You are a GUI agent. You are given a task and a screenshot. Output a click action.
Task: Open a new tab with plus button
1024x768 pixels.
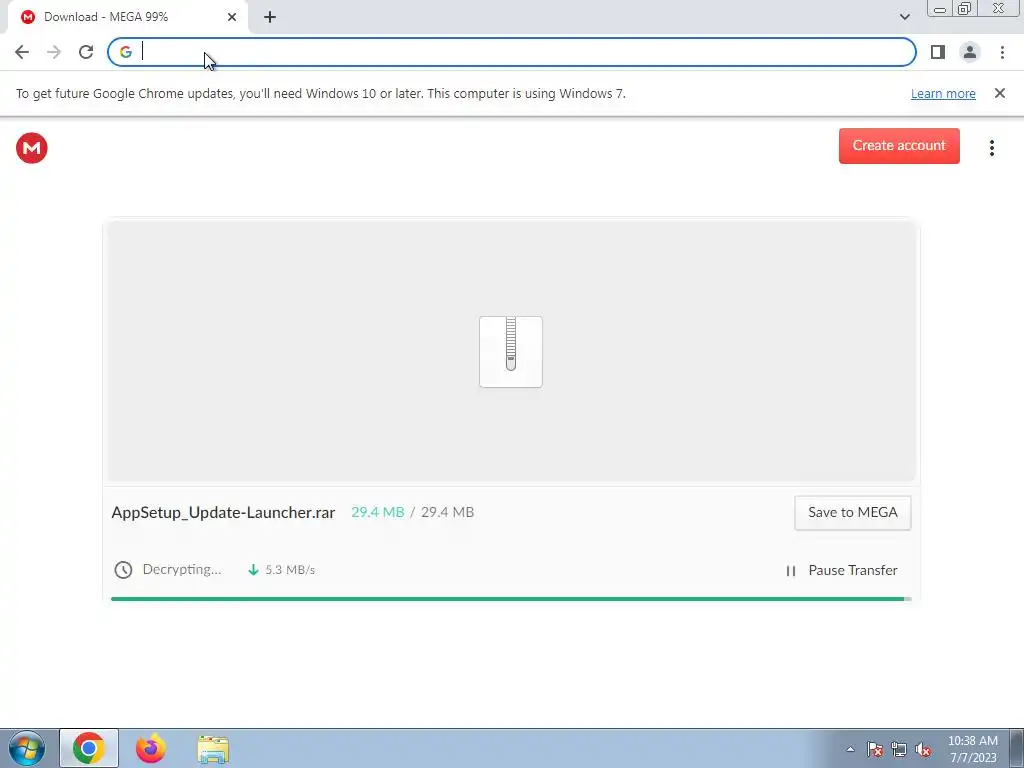coord(270,17)
